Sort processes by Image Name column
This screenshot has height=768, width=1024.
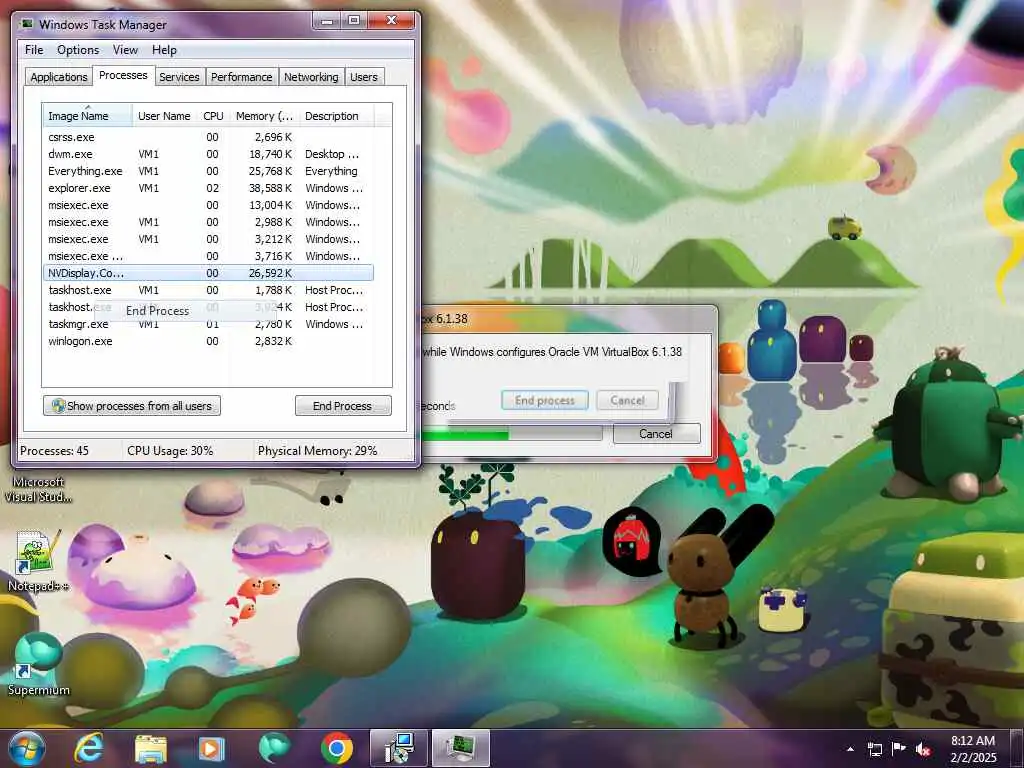tap(88, 116)
